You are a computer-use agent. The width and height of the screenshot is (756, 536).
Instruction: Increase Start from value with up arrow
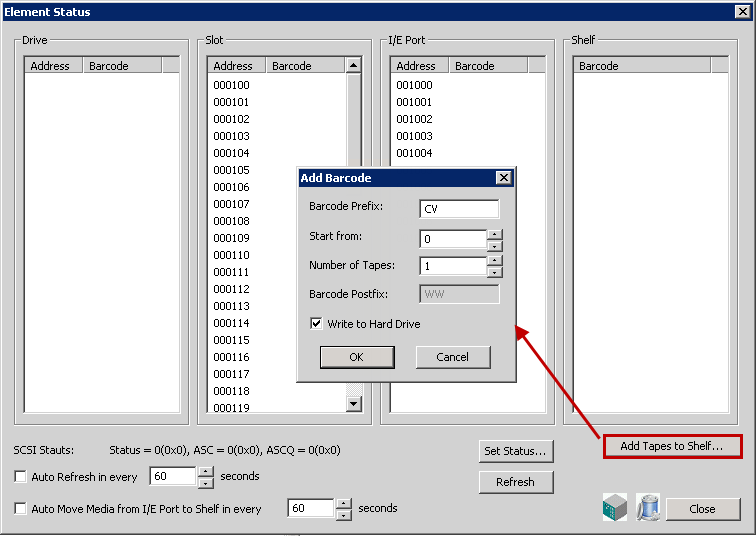click(x=495, y=234)
